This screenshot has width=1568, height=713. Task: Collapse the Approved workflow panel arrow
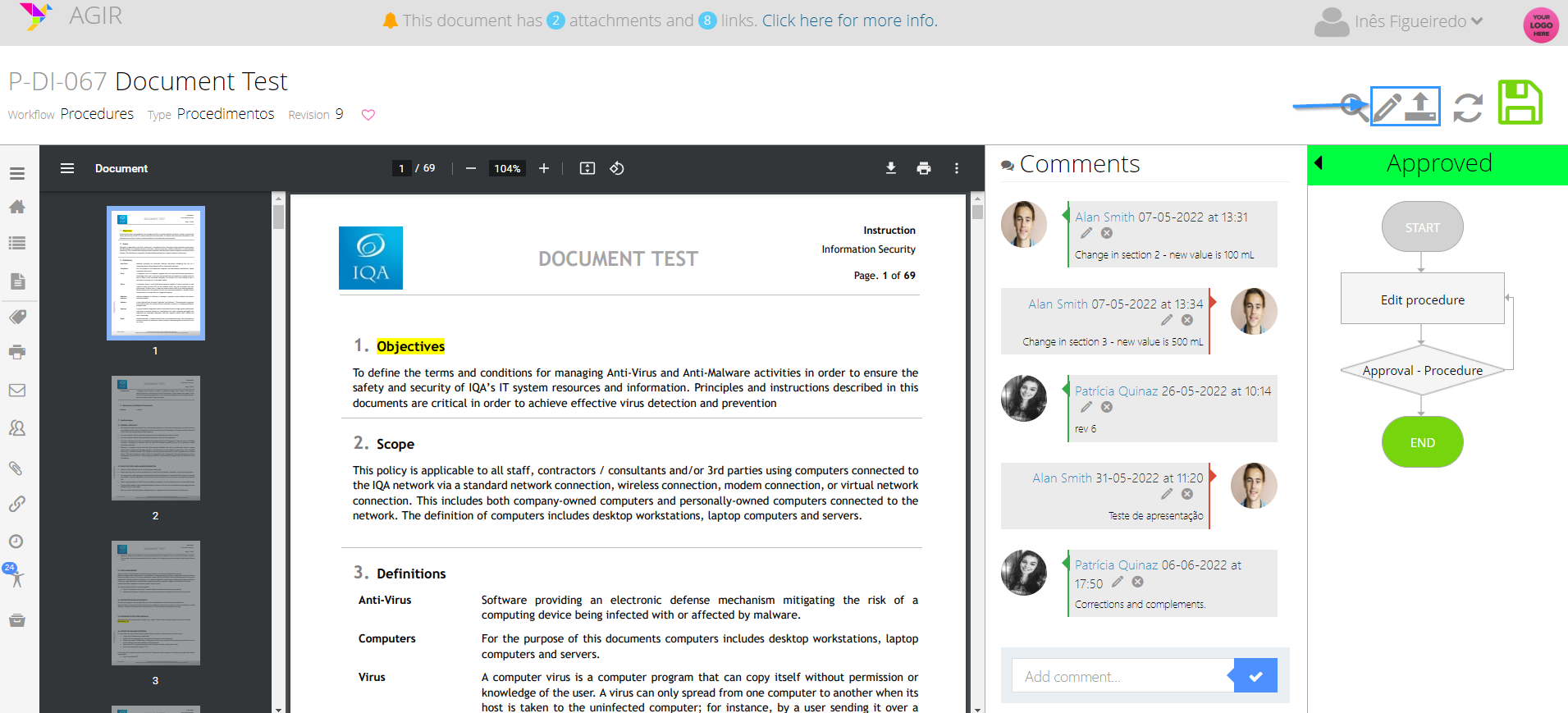click(x=1319, y=162)
